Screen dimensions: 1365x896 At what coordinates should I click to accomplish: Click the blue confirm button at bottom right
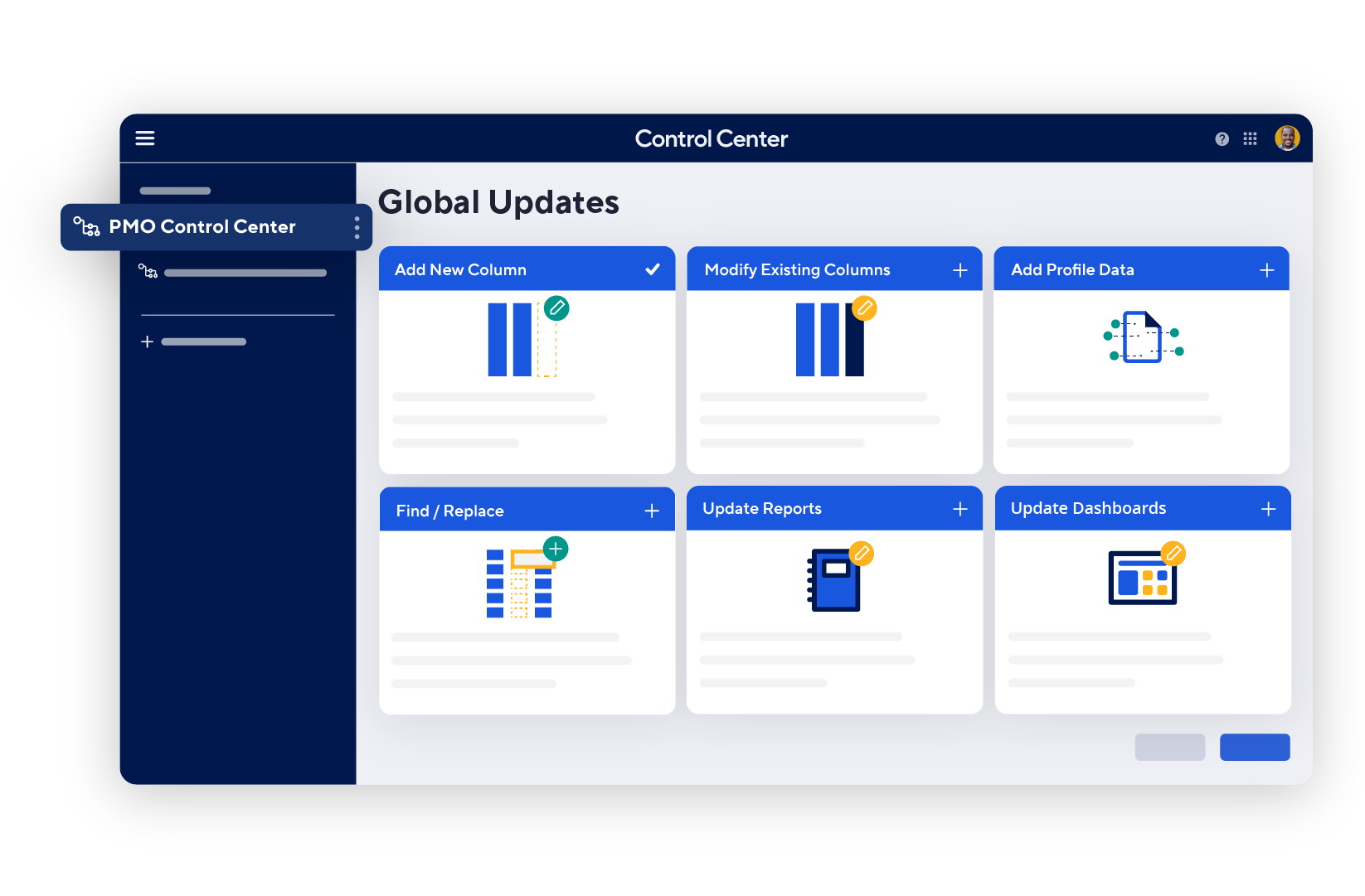tap(1254, 747)
